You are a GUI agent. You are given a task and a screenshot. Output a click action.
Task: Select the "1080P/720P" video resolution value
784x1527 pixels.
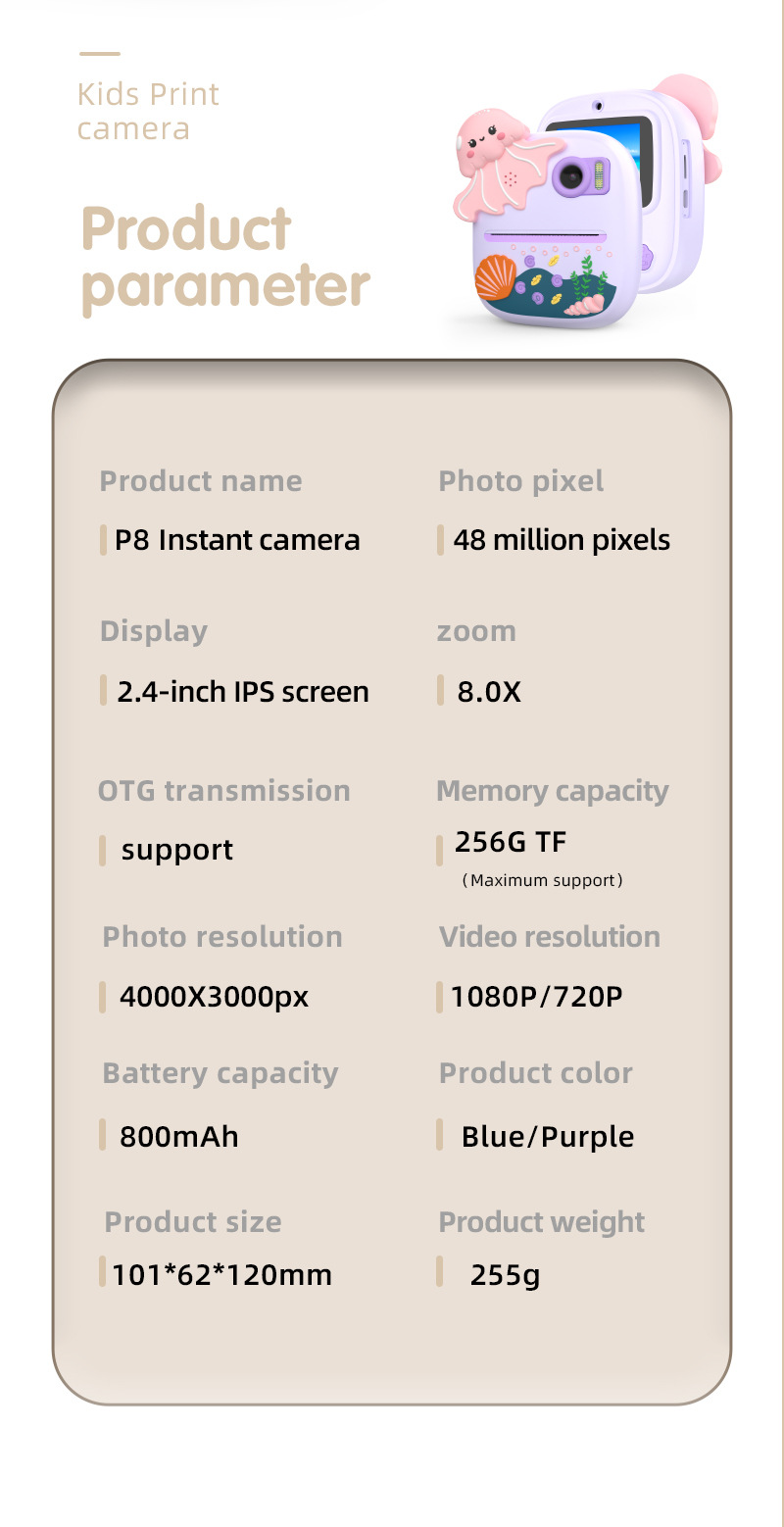coord(536,997)
